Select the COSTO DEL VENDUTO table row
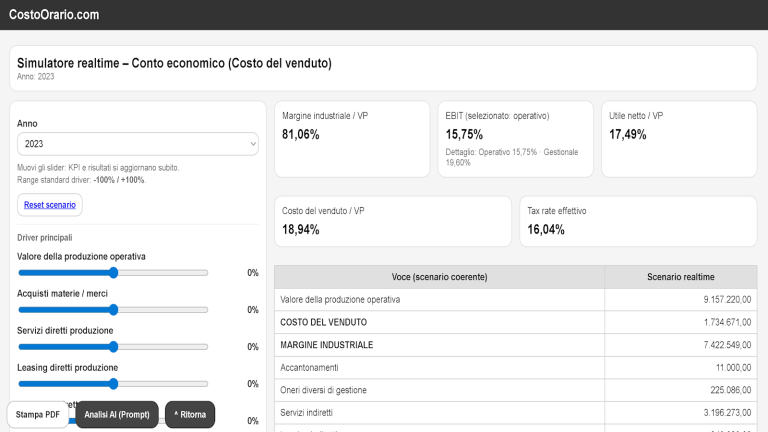The height and width of the screenshot is (432, 768). [515, 322]
